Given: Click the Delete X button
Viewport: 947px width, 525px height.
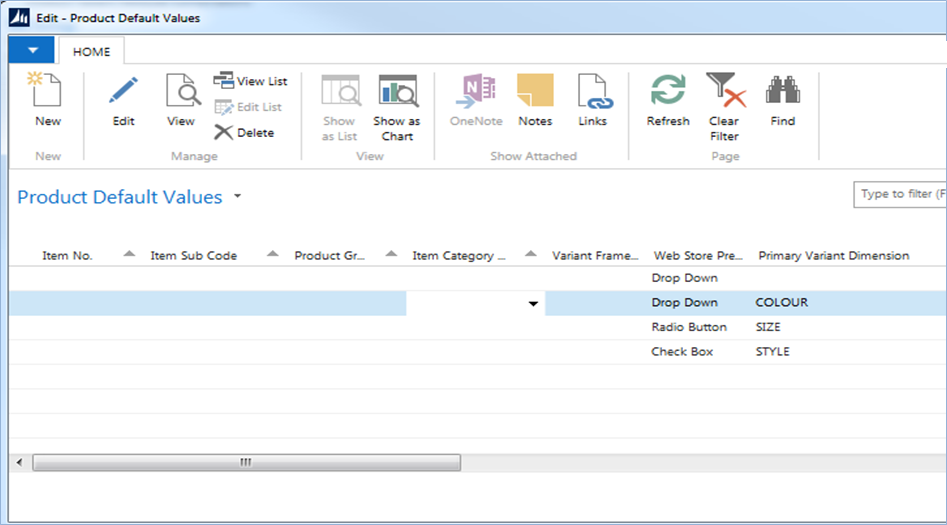Looking at the screenshot, I should 244,132.
